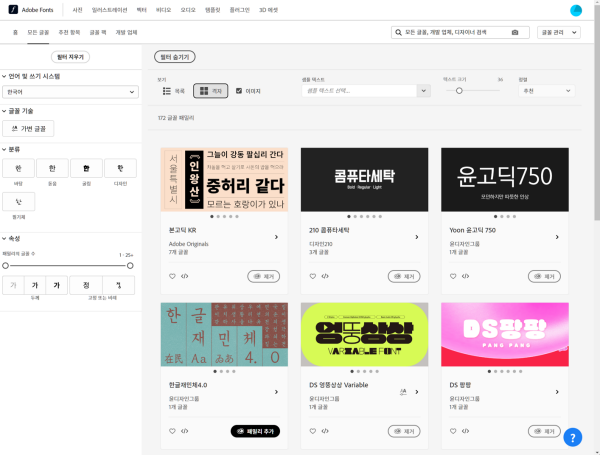Select the 모든 글꼴 tab

[38, 32]
